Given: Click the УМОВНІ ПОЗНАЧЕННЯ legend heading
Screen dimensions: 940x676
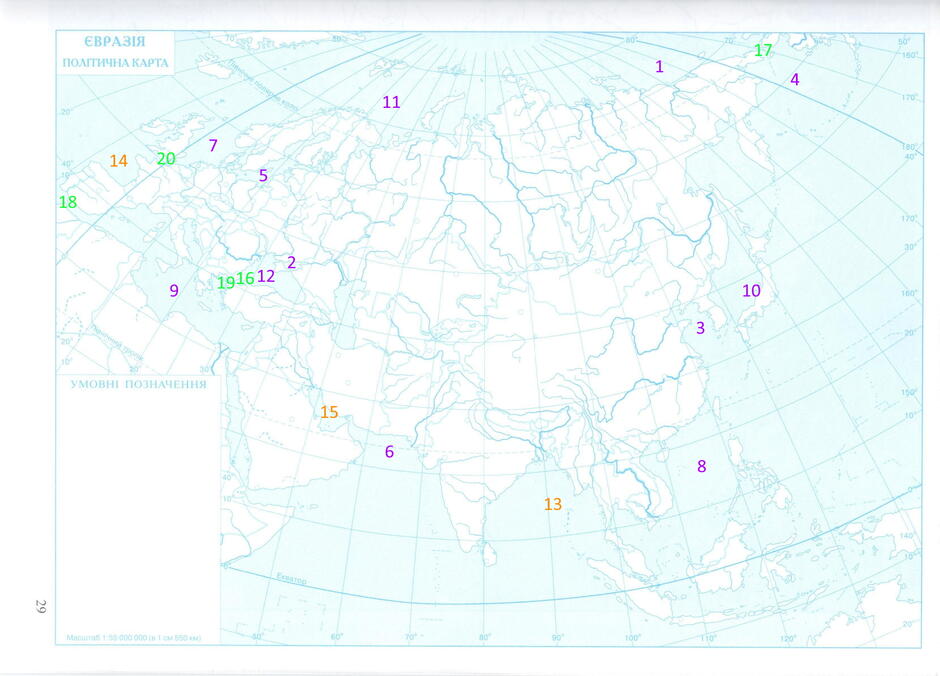Looking at the screenshot, I should [x=138, y=385].
